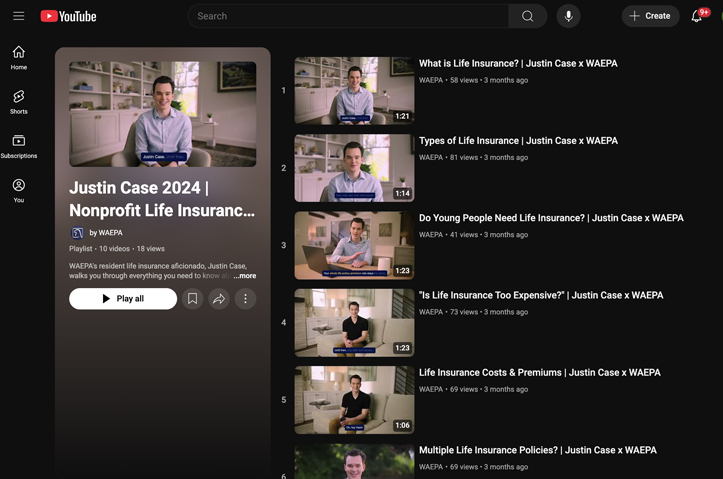The width and height of the screenshot is (723, 479).
Task: Open title Types of Life Insurance video
Action: click(518, 141)
